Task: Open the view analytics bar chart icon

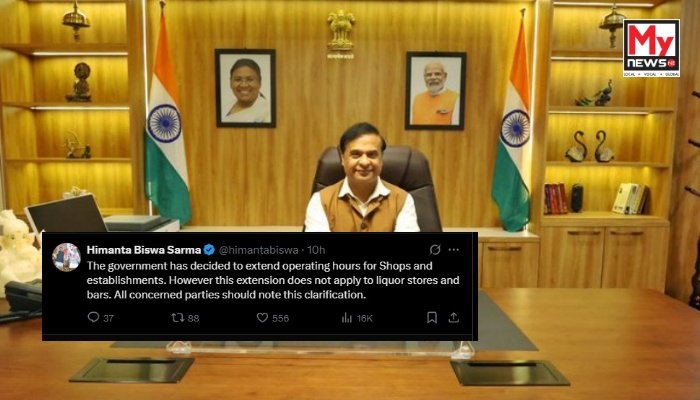Action: [347, 317]
